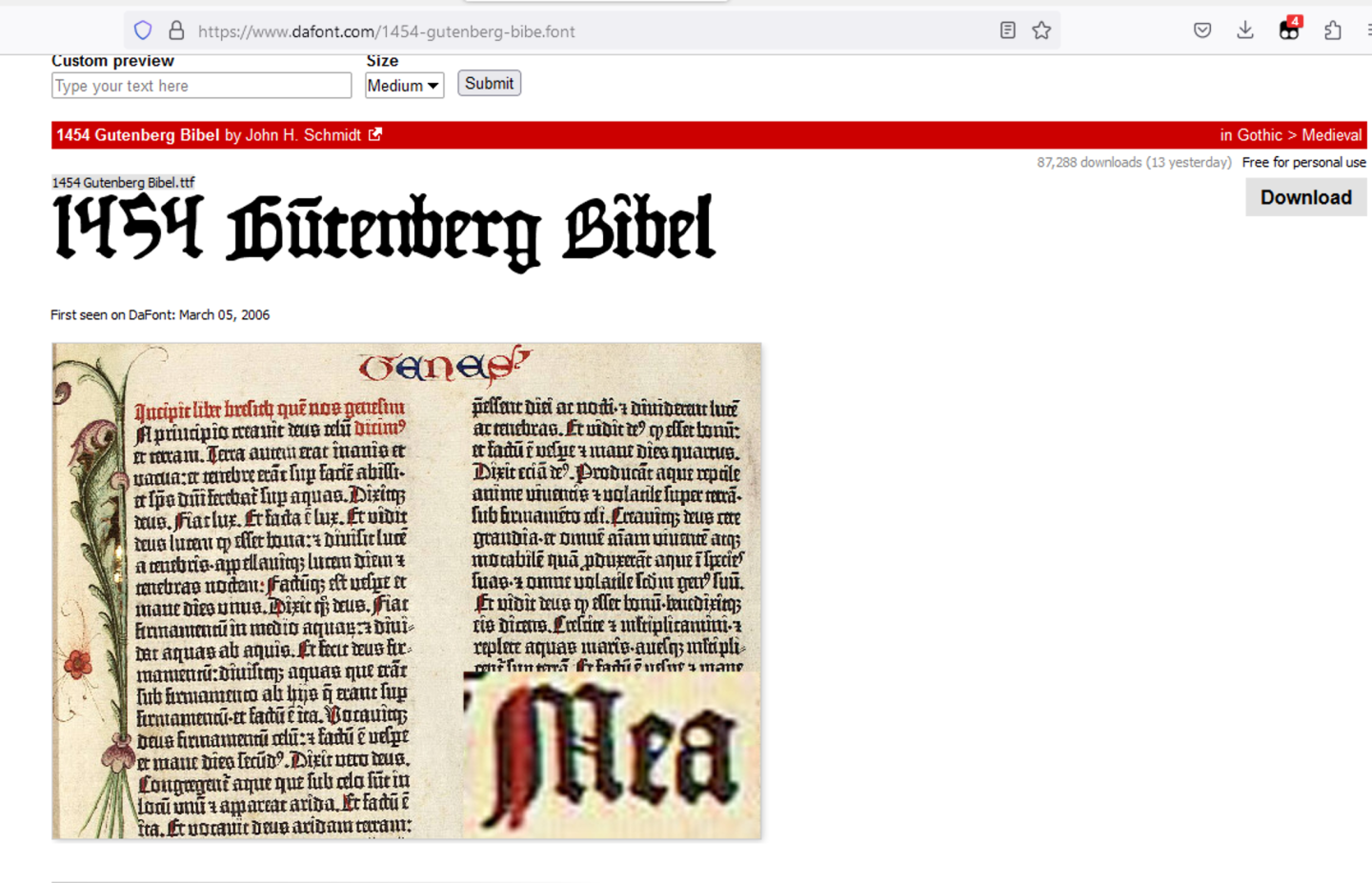Go to the Gothic category
This screenshot has height=883, width=1372.
point(1260,135)
